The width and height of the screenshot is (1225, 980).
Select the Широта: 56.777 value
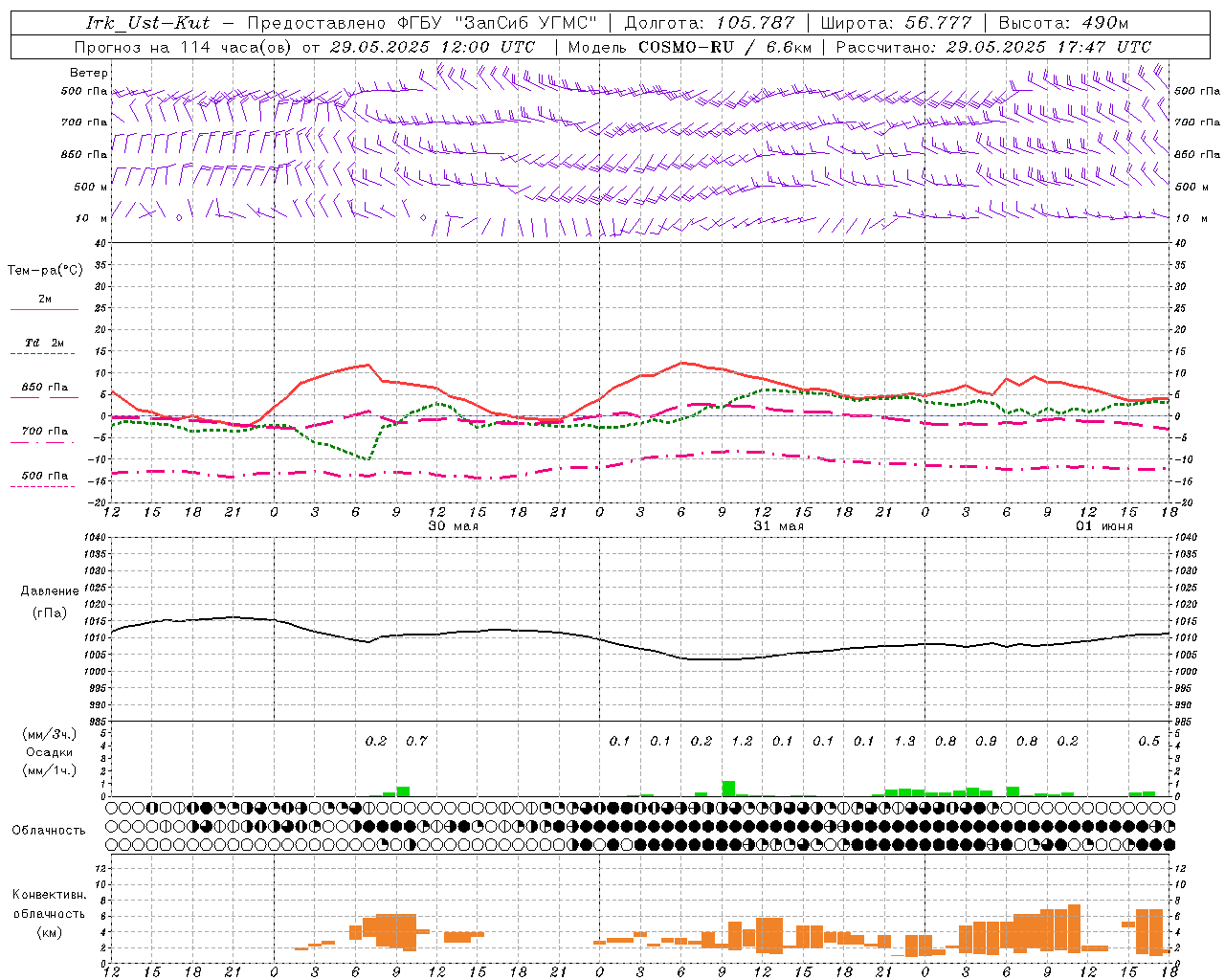[896, 23]
